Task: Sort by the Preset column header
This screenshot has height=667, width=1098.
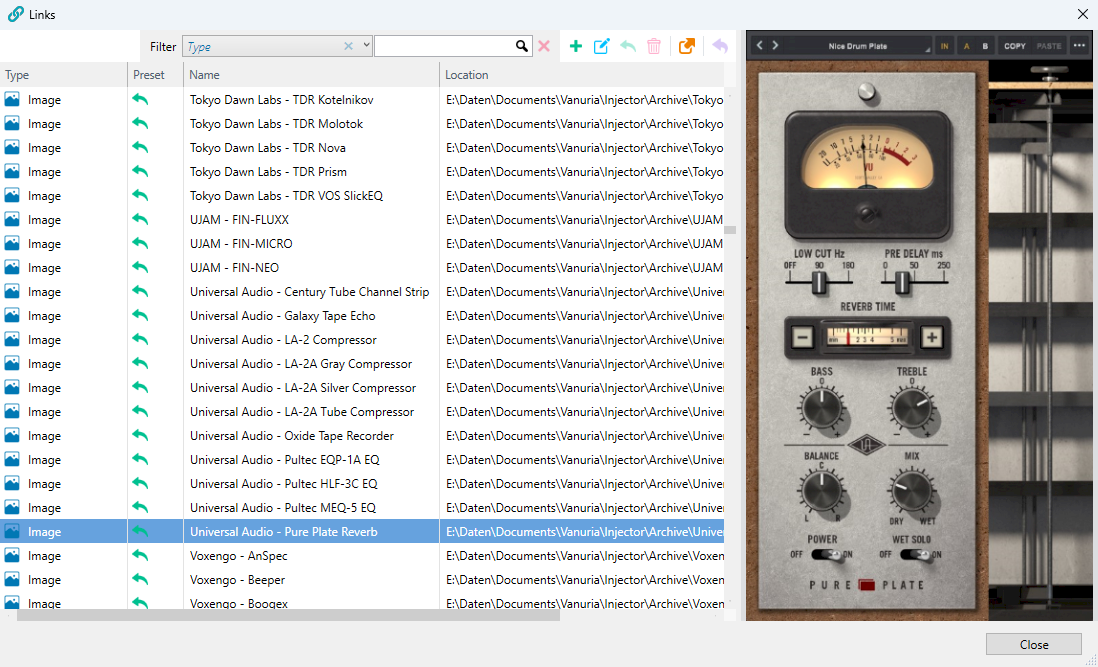Action: click(x=155, y=75)
